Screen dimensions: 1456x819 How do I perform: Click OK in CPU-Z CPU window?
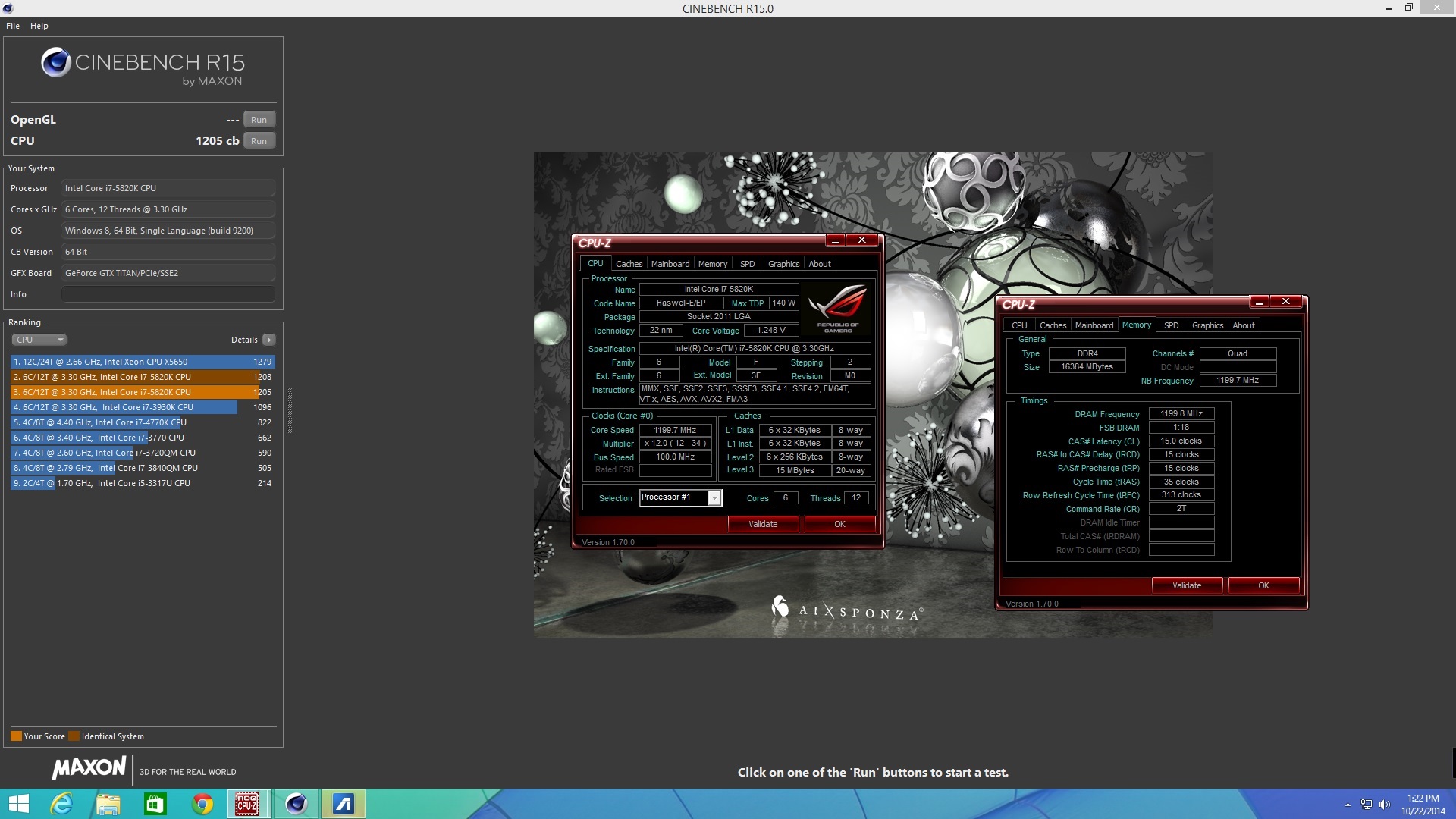(839, 524)
